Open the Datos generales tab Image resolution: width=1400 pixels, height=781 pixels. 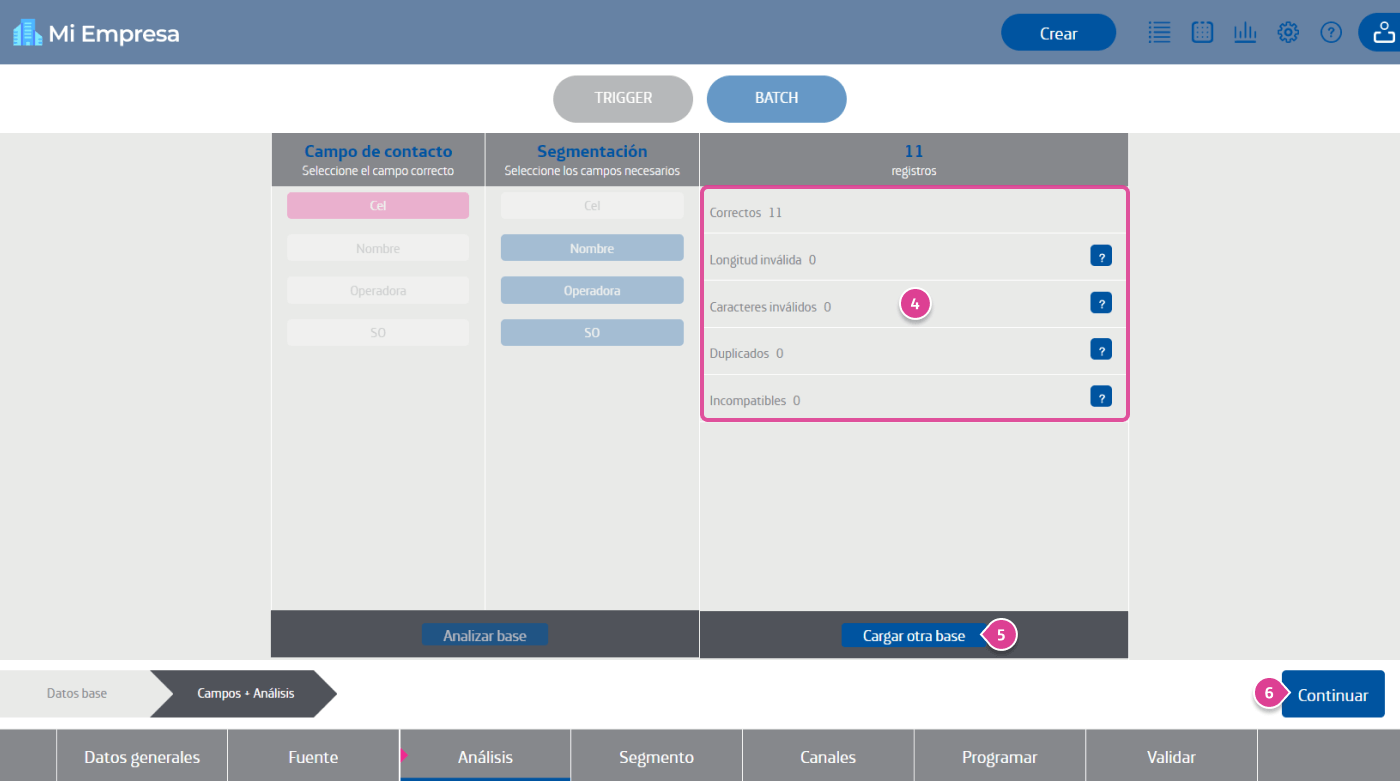(x=142, y=757)
